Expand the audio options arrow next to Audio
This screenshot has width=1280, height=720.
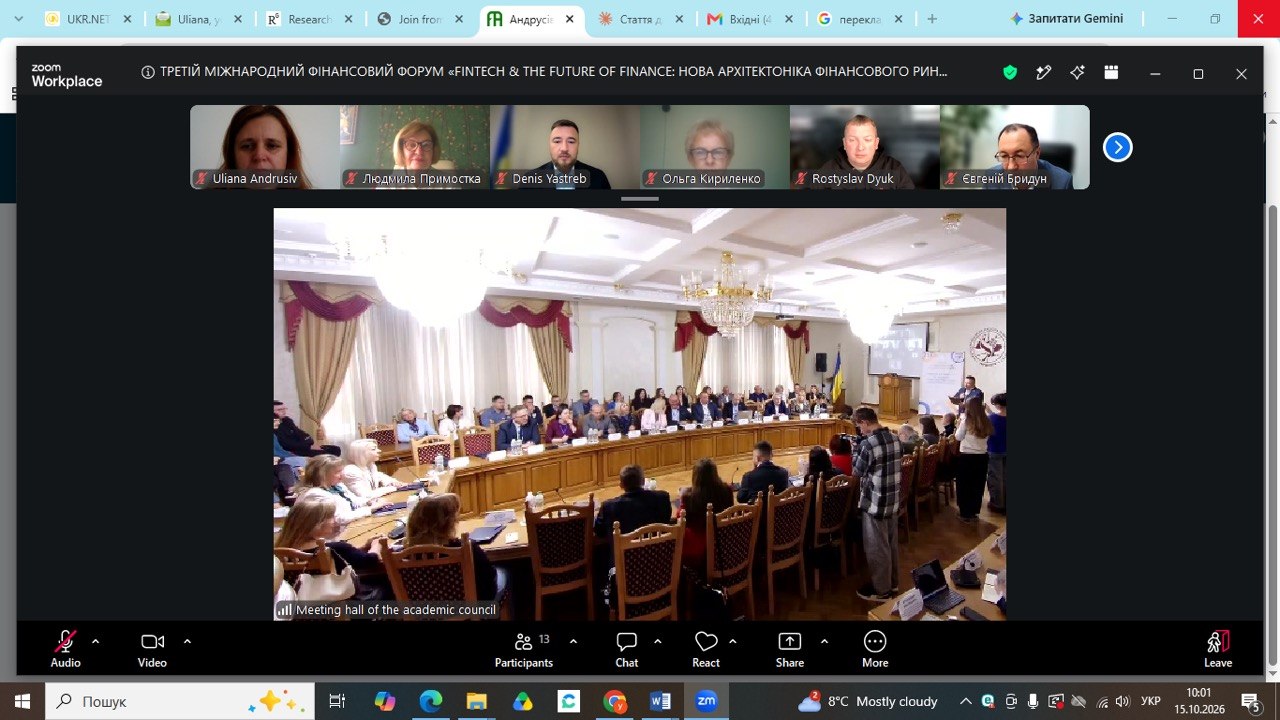click(x=96, y=642)
